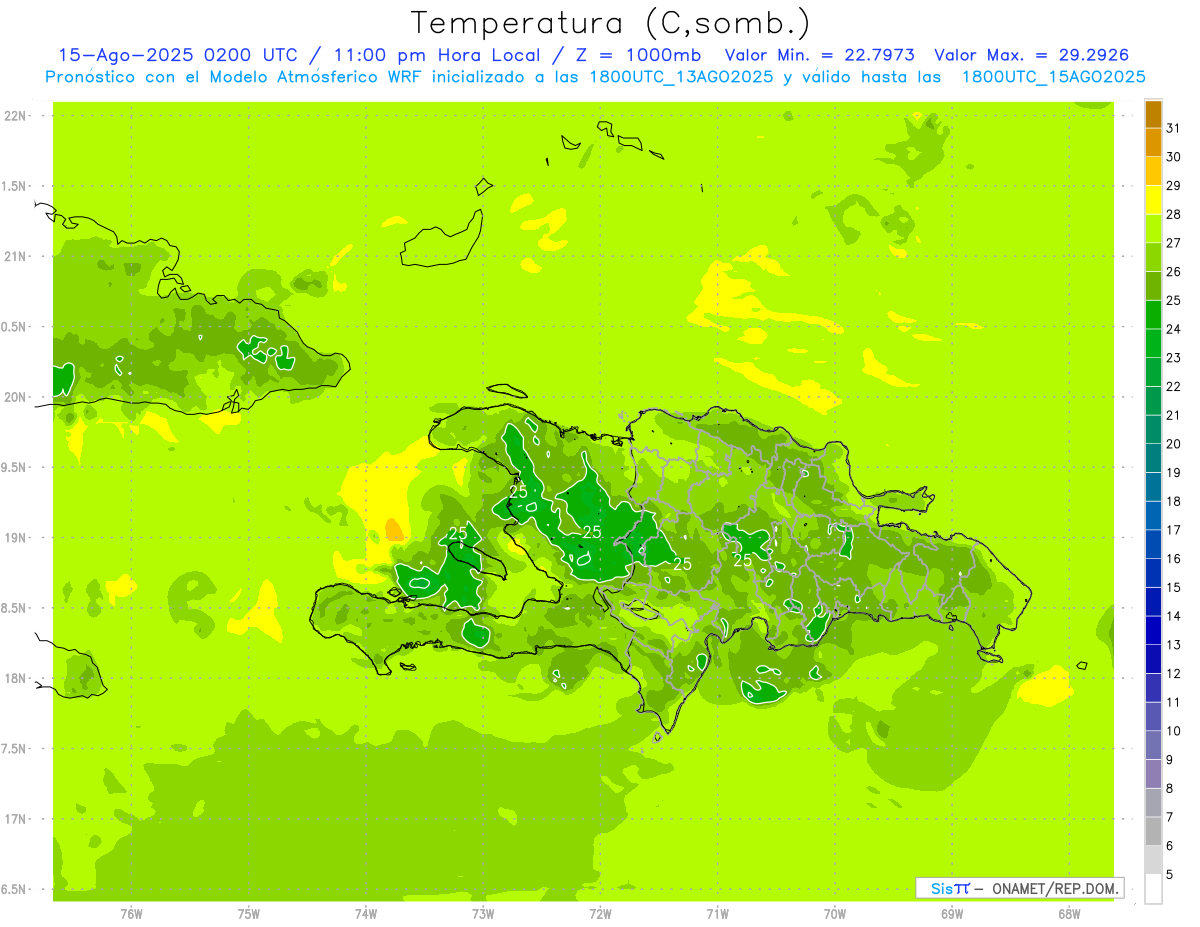The height and width of the screenshot is (927, 1200).
Task: Click the longitude label 73W
Action: pos(483,914)
